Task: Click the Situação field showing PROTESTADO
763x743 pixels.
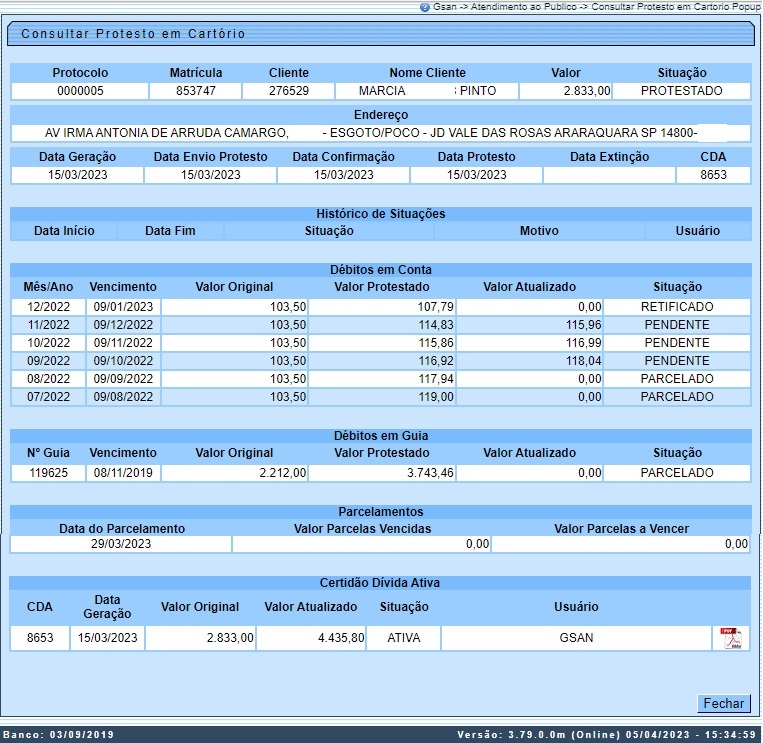Action: (x=681, y=91)
